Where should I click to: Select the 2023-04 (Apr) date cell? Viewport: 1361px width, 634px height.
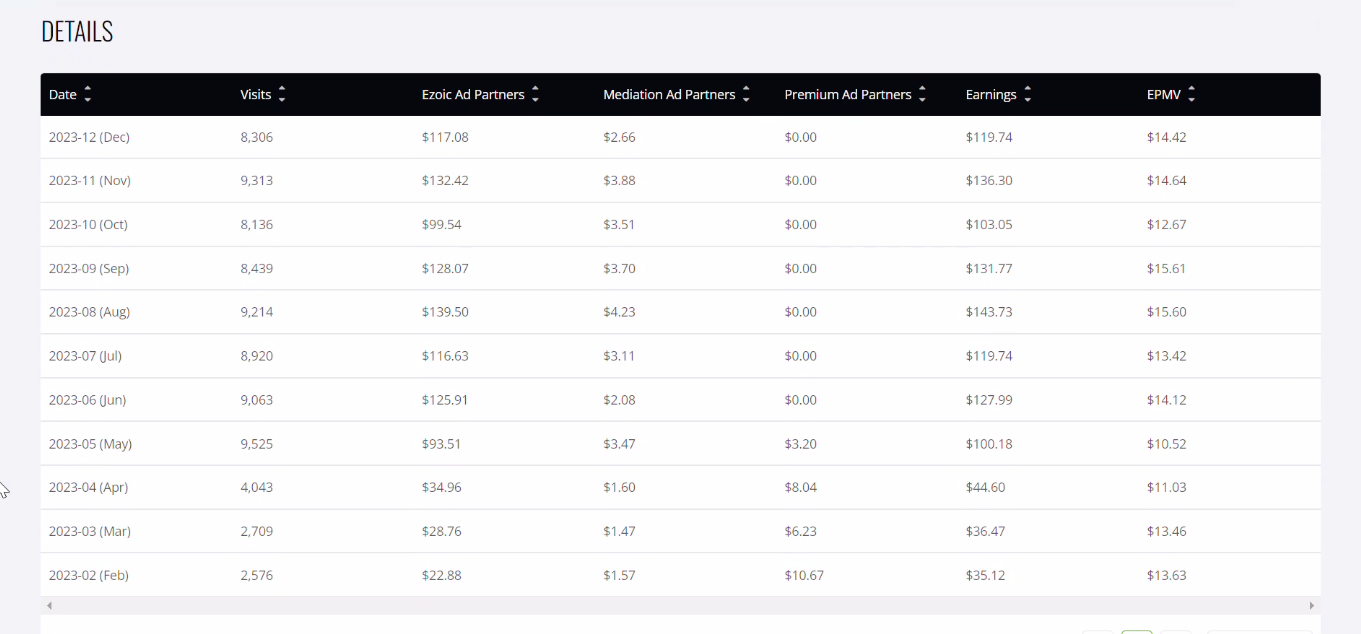click(x=88, y=487)
